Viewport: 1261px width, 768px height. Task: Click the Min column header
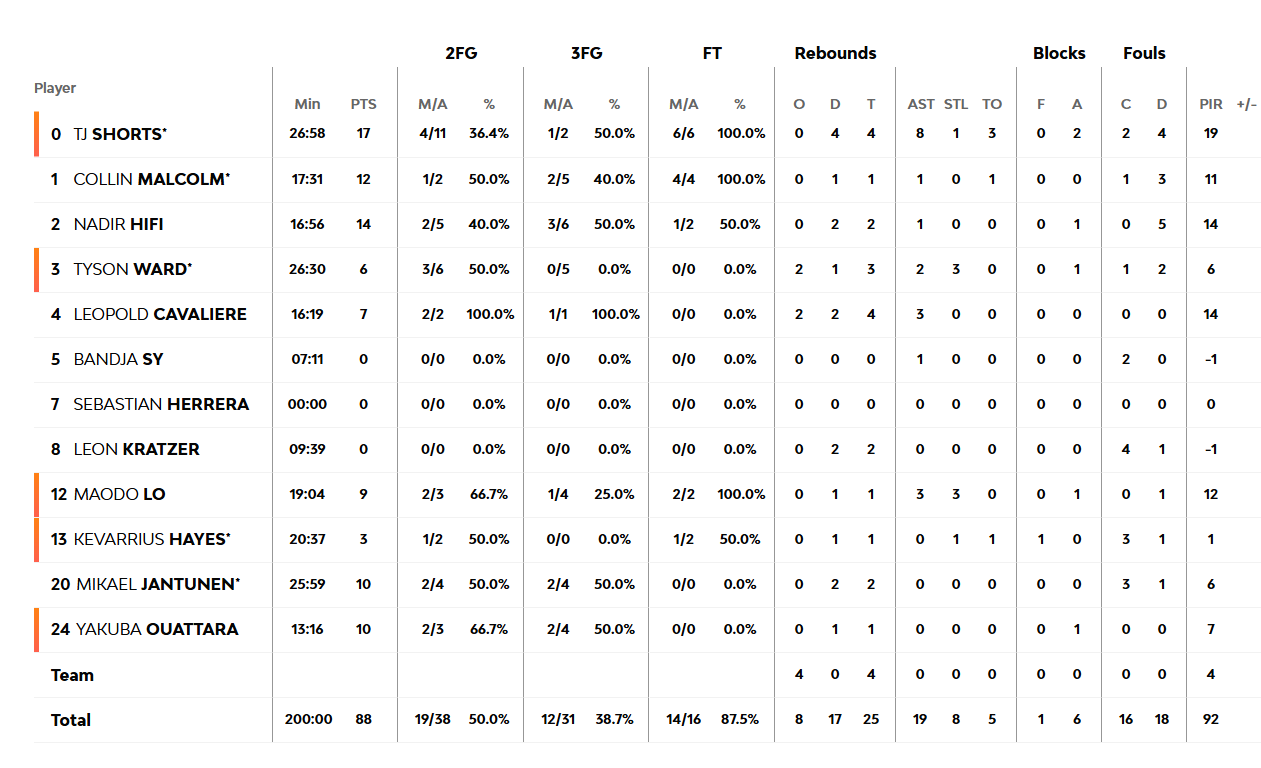pyautogui.click(x=308, y=104)
